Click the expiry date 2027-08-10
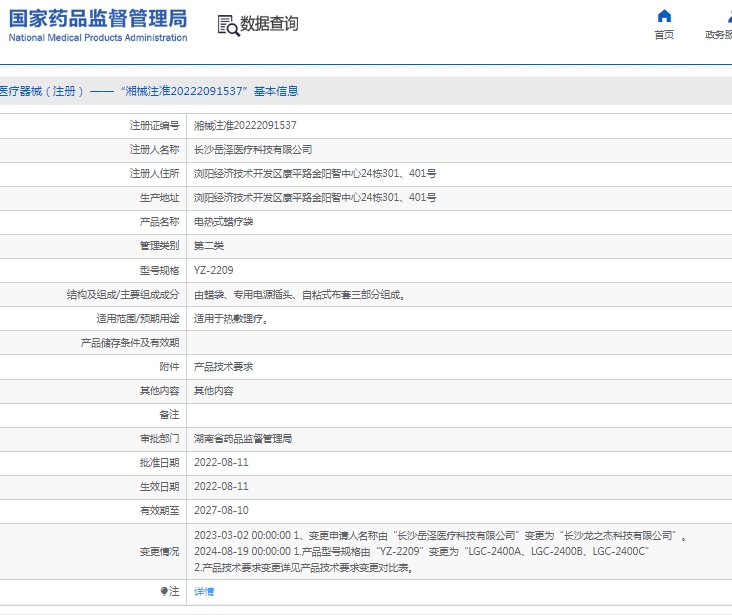Screen dimensions: 732x615 point(221,510)
